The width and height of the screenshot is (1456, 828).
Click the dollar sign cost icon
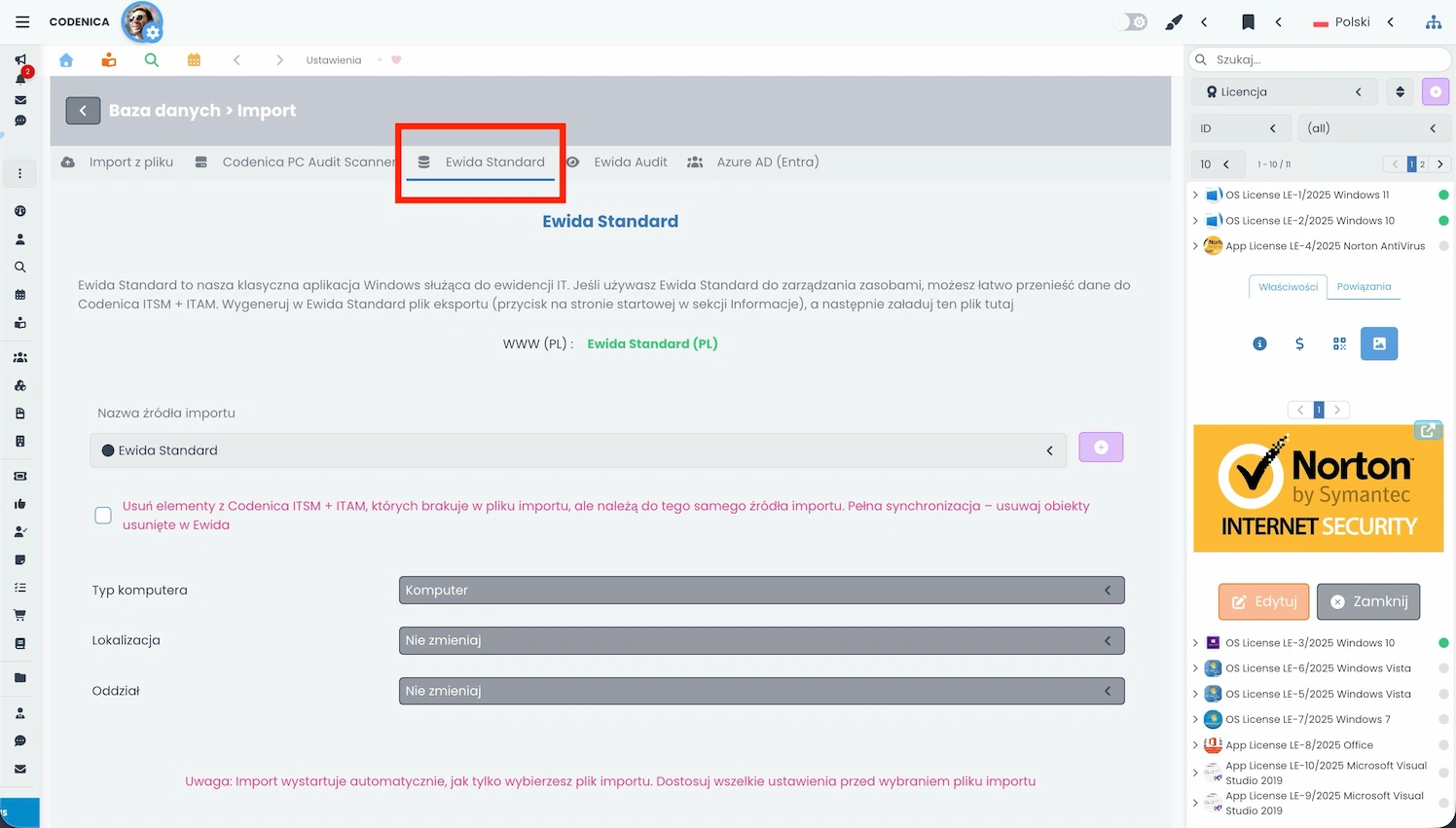tap(1299, 343)
